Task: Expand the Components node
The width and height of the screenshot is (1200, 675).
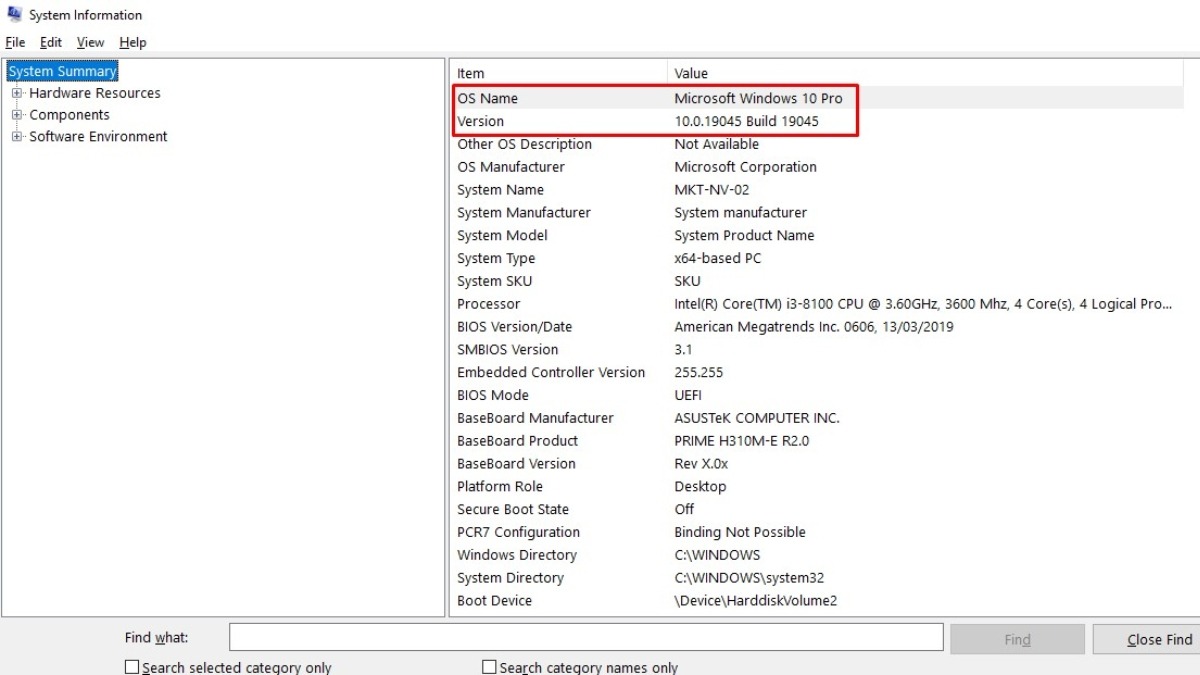Action: click(x=17, y=115)
